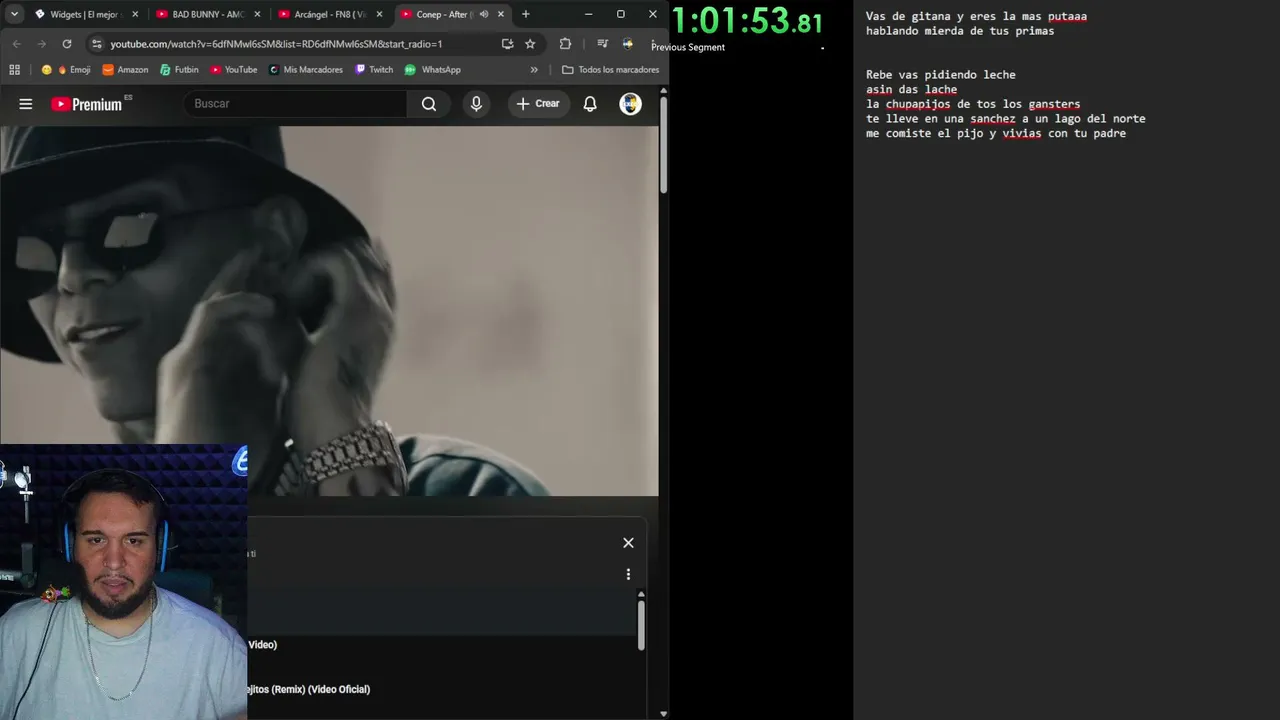The image size is (1280, 720).
Task: Reload the YouTube page
Action: [67, 44]
